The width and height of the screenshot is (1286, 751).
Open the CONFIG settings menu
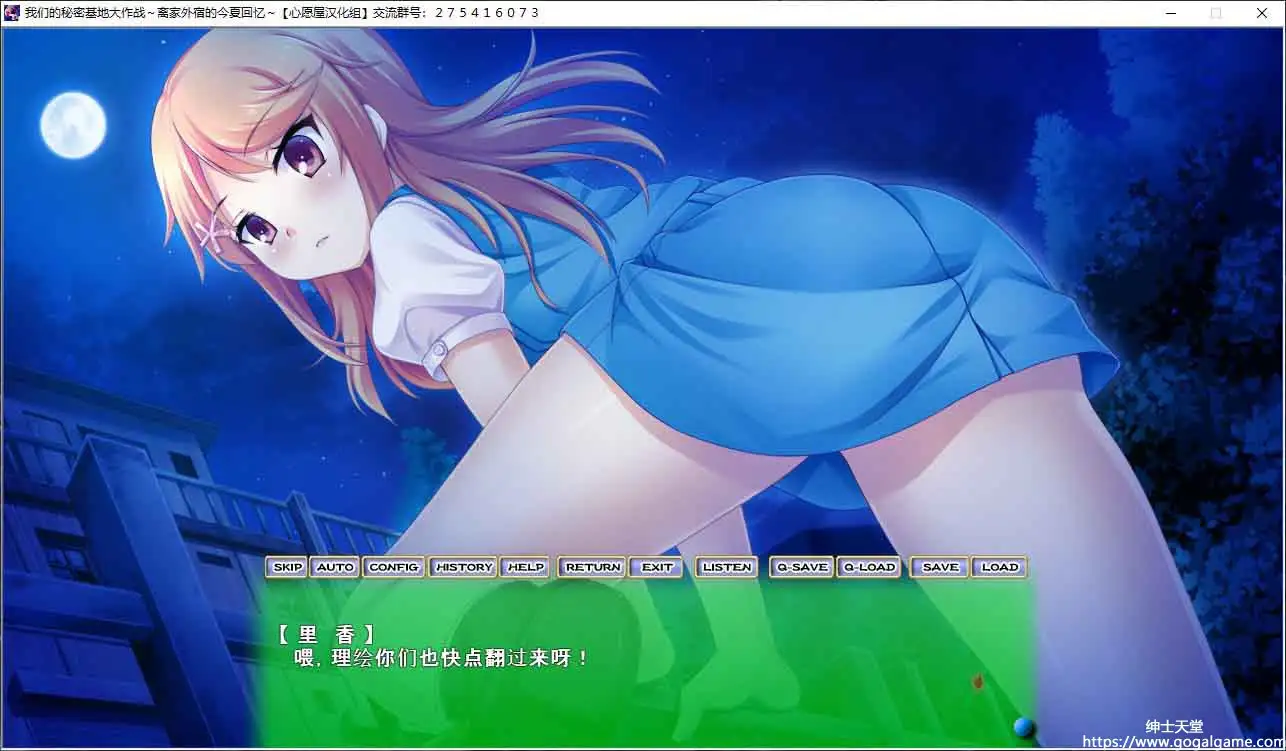tap(393, 567)
